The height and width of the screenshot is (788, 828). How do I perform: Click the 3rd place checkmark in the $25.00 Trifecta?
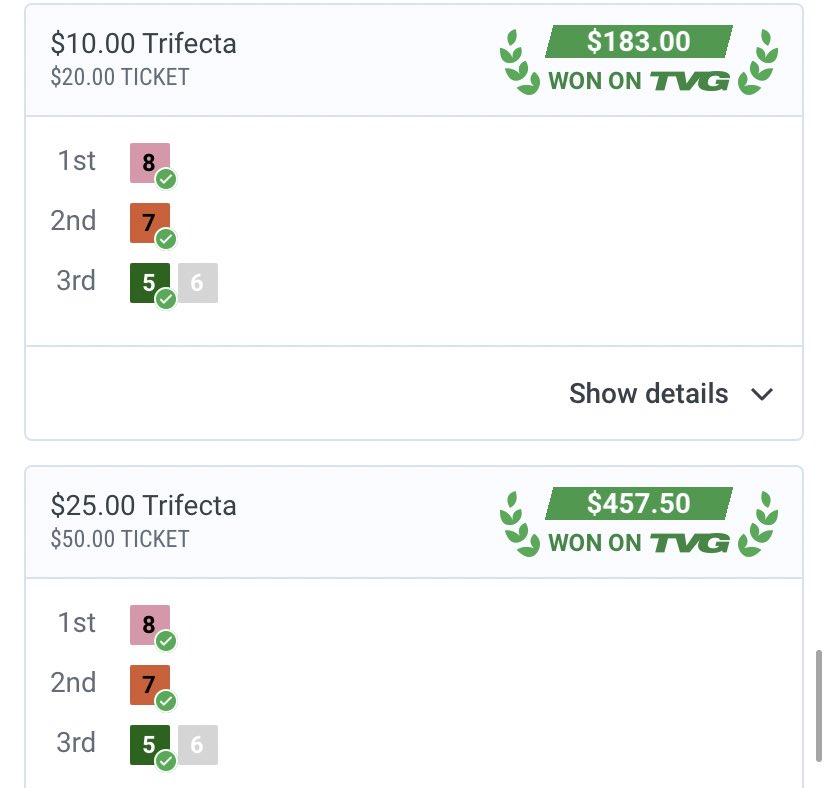pyautogui.click(x=166, y=761)
